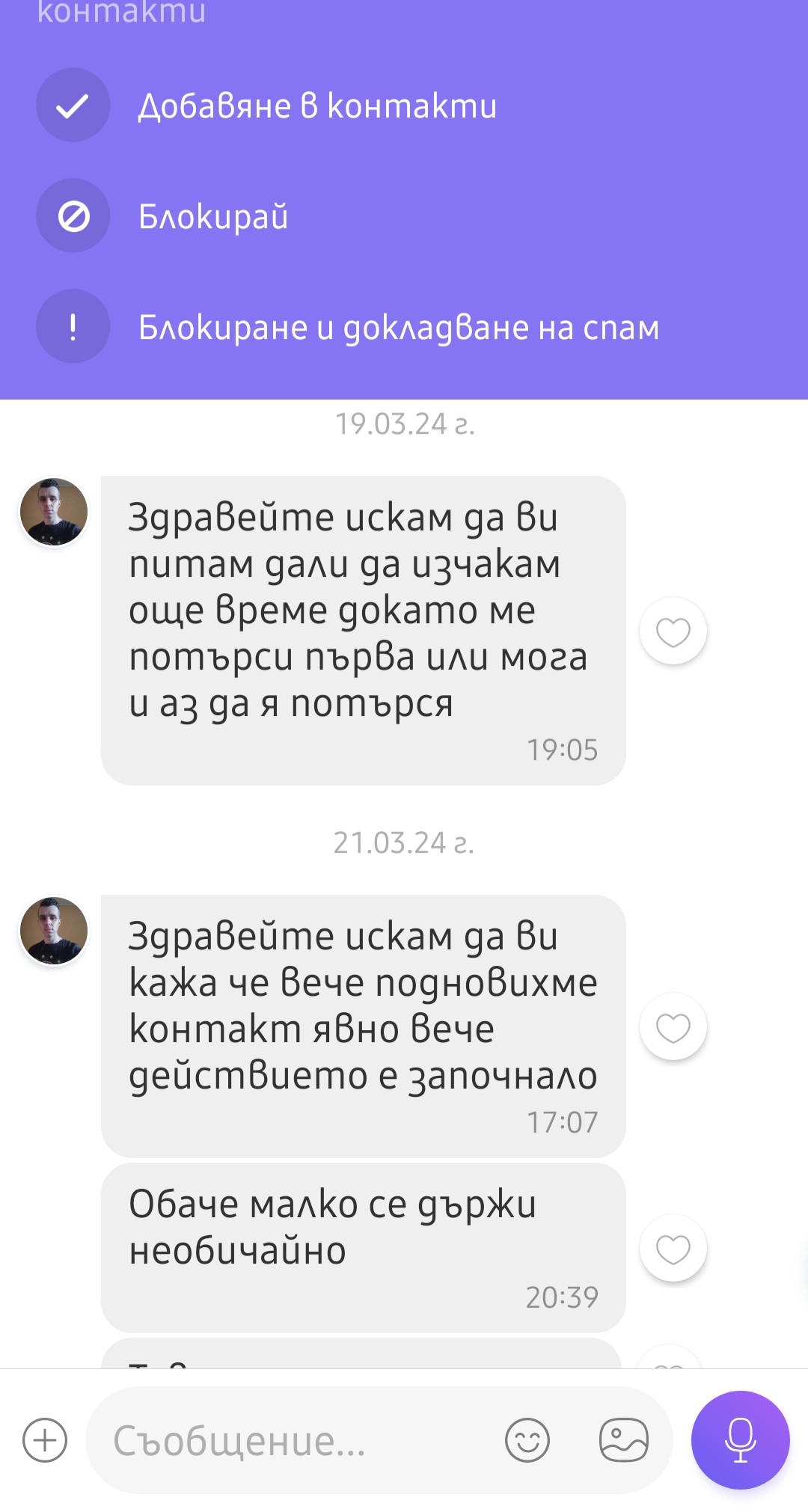
Task: Open the gallery image picker
Action: tap(624, 1440)
